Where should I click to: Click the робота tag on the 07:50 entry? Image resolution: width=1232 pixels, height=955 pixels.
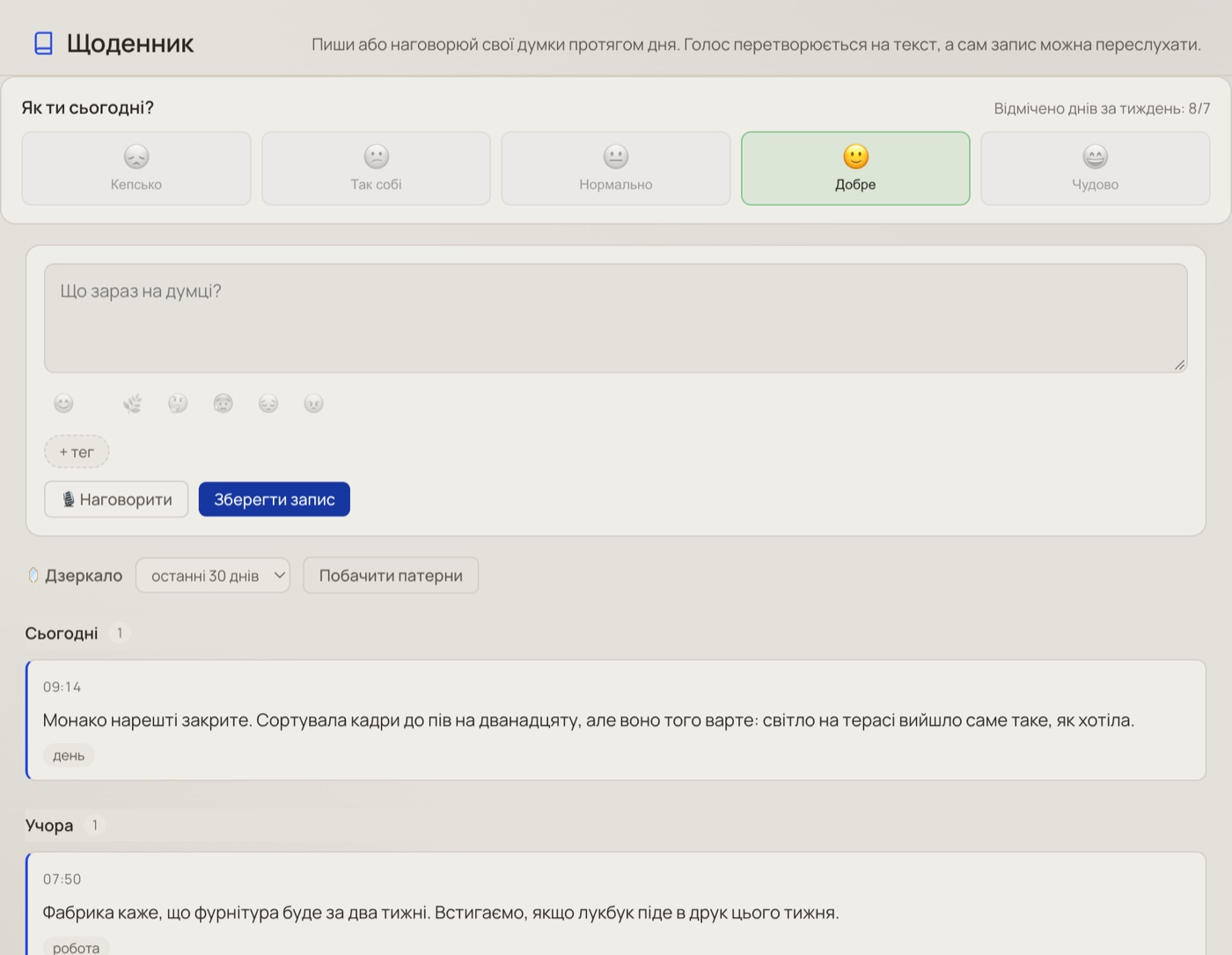(77, 947)
